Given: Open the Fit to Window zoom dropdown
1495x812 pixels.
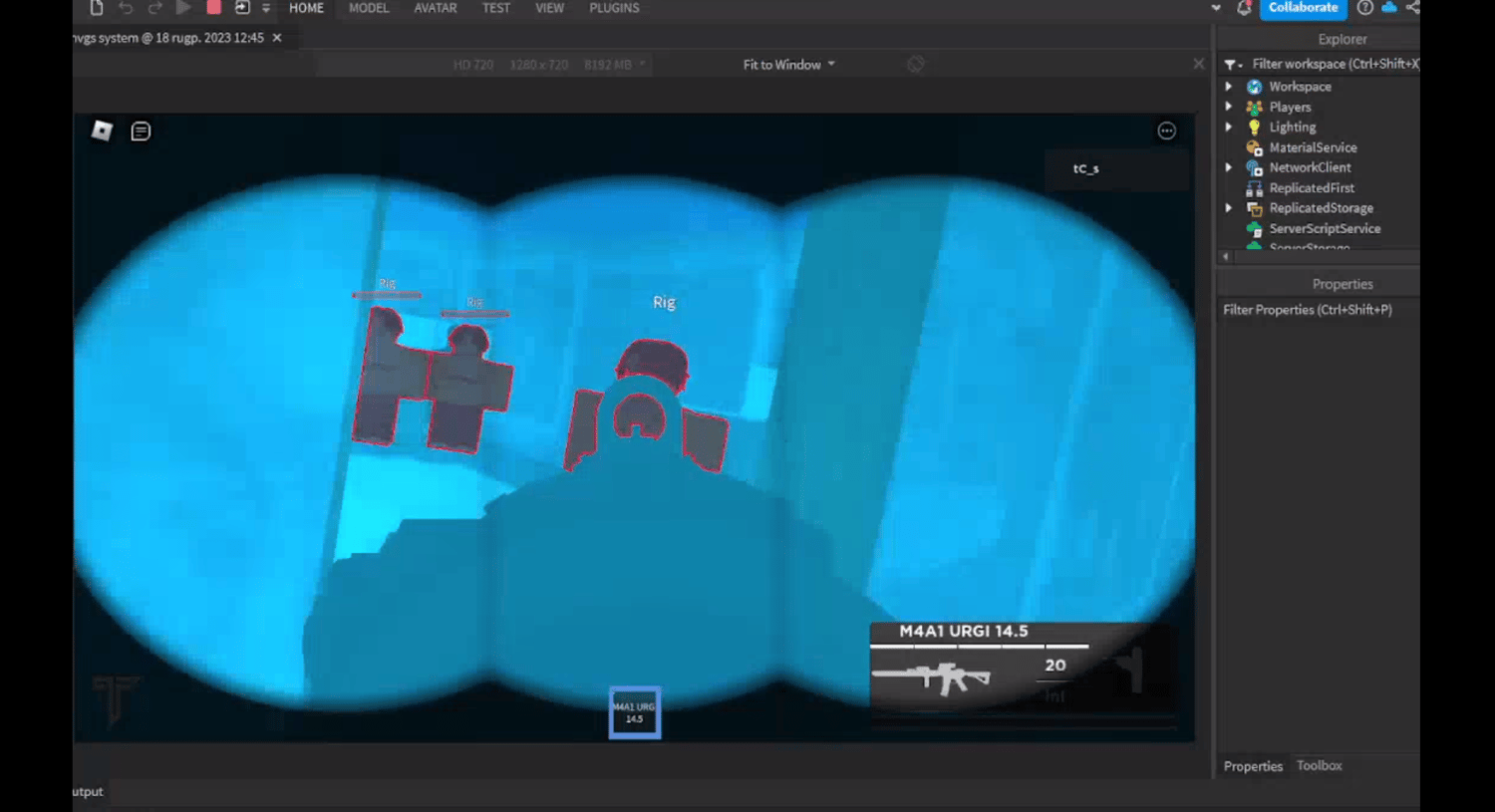Looking at the screenshot, I should coord(788,65).
